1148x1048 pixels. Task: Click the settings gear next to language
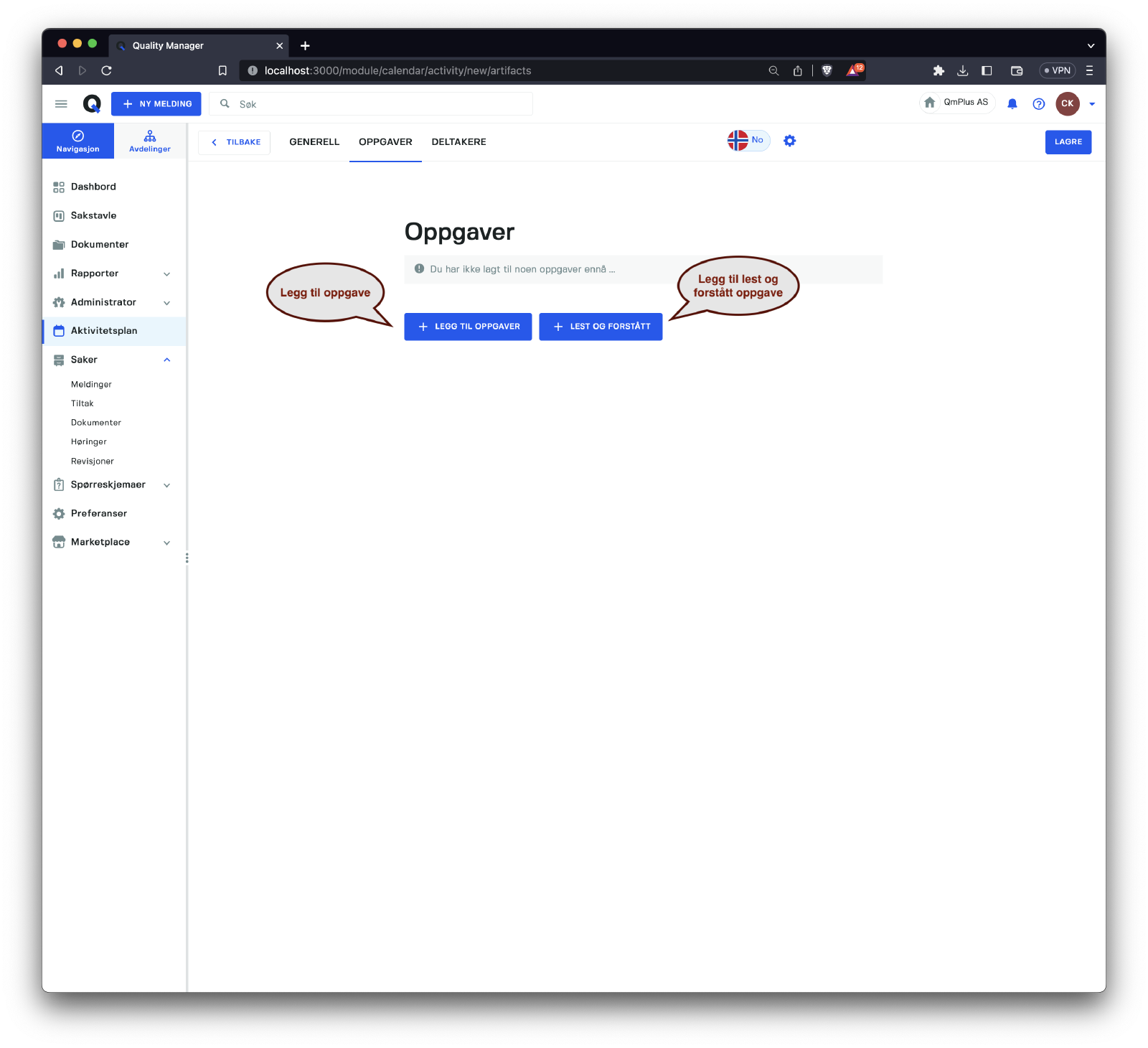(x=789, y=141)
